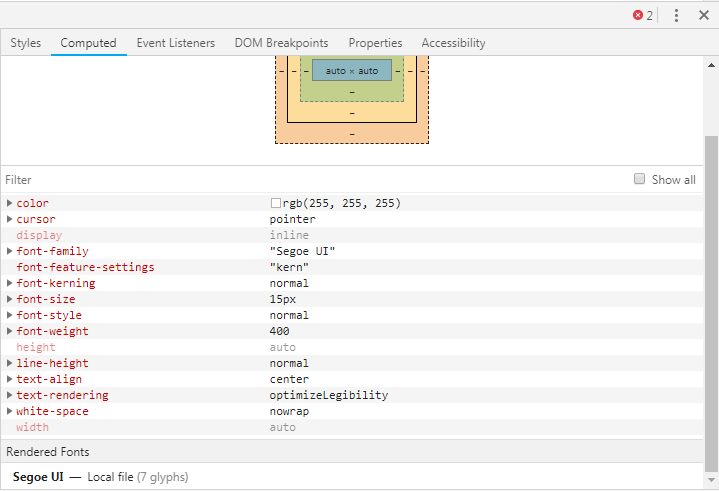Open the Properties tab

(x=375, y=43)
